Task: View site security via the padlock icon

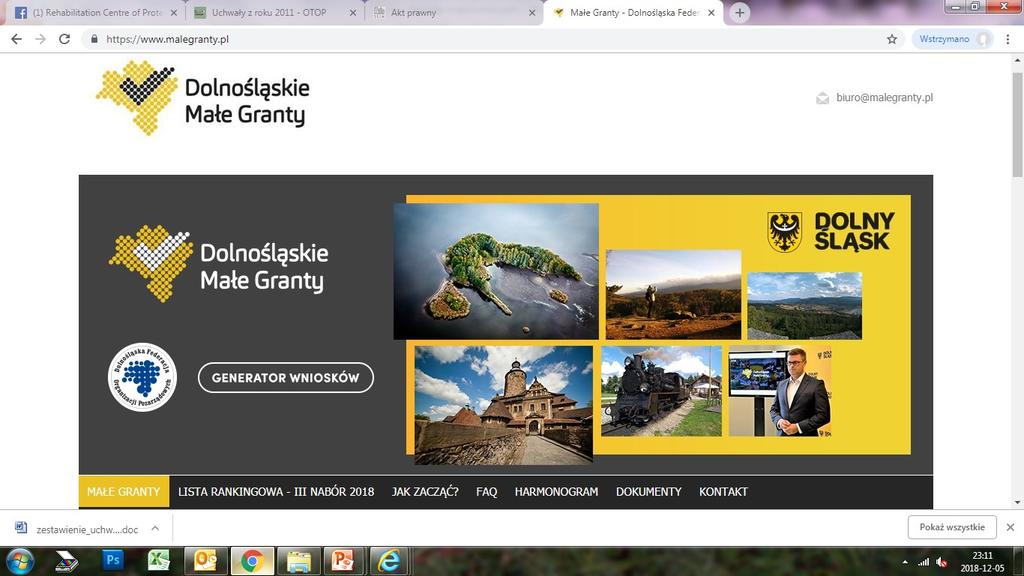Action: (x=95, y=39)
